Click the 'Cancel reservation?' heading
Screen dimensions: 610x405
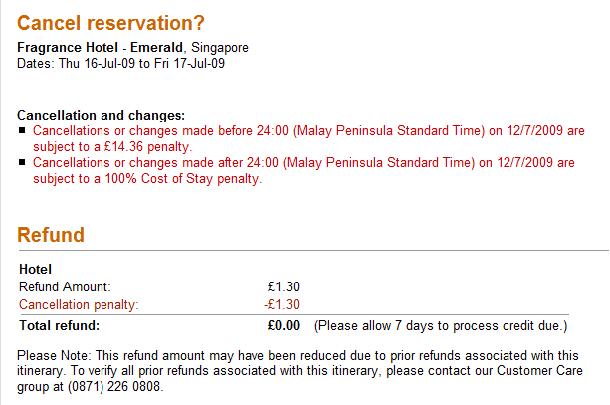[110, 23]
